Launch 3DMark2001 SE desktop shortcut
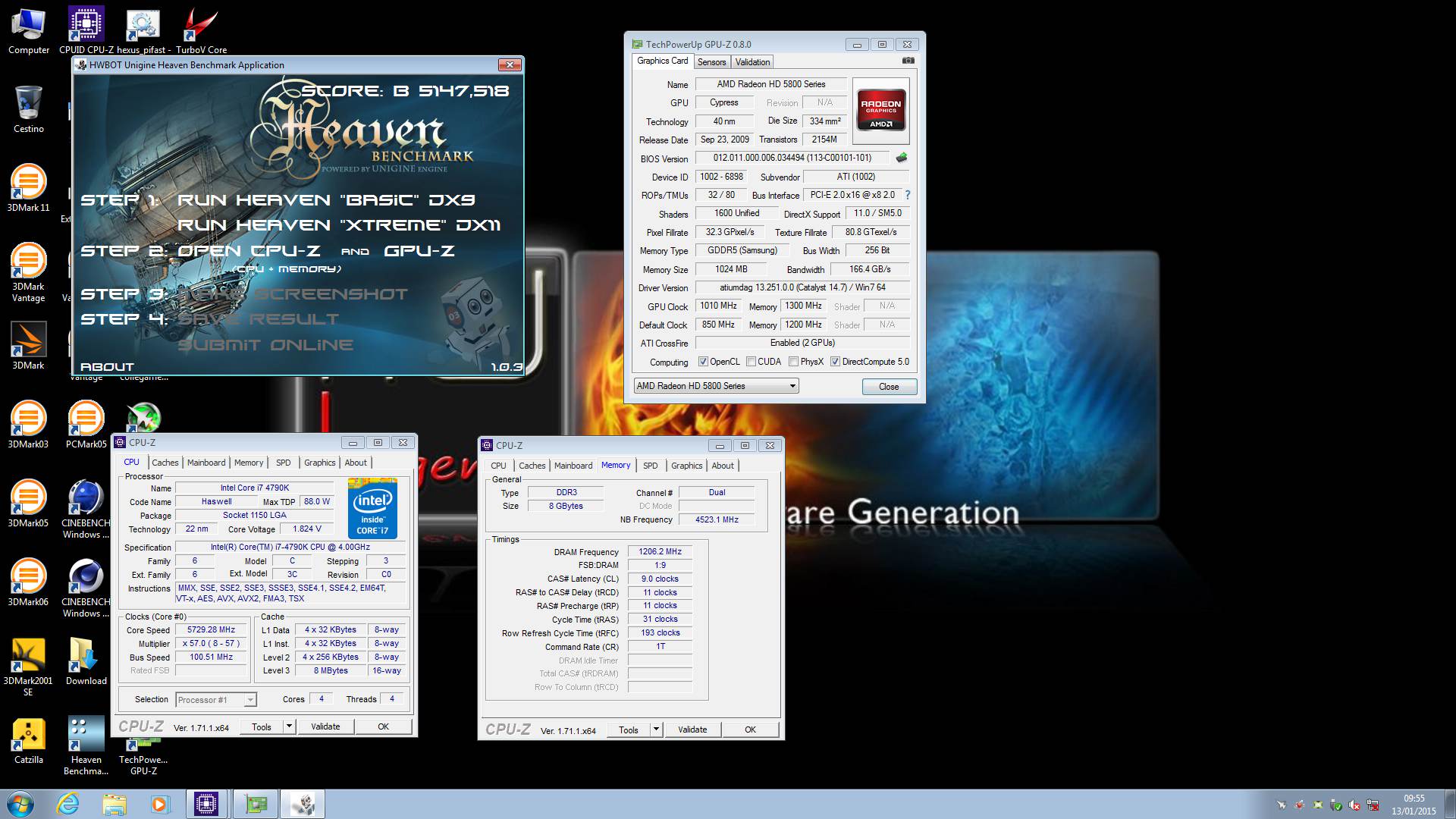 point(29,666)
